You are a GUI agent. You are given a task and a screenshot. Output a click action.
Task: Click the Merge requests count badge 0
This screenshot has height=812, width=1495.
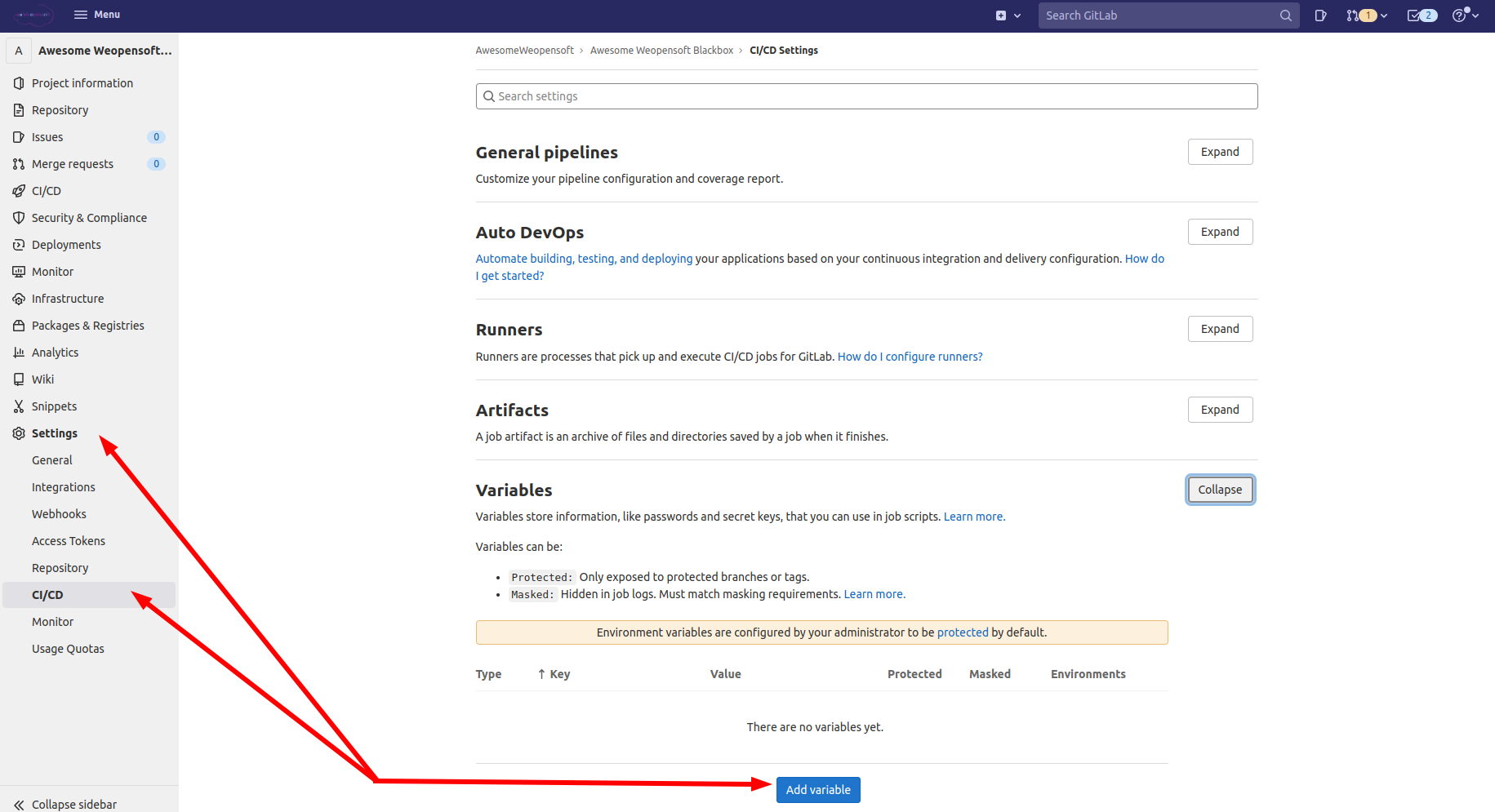pyautogui.click(x=157, y=164)
